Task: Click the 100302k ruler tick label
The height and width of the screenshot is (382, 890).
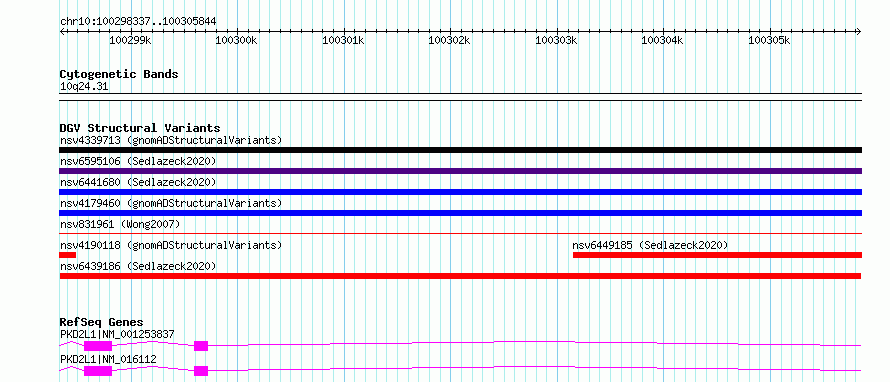Action: (x=449, y=40)
